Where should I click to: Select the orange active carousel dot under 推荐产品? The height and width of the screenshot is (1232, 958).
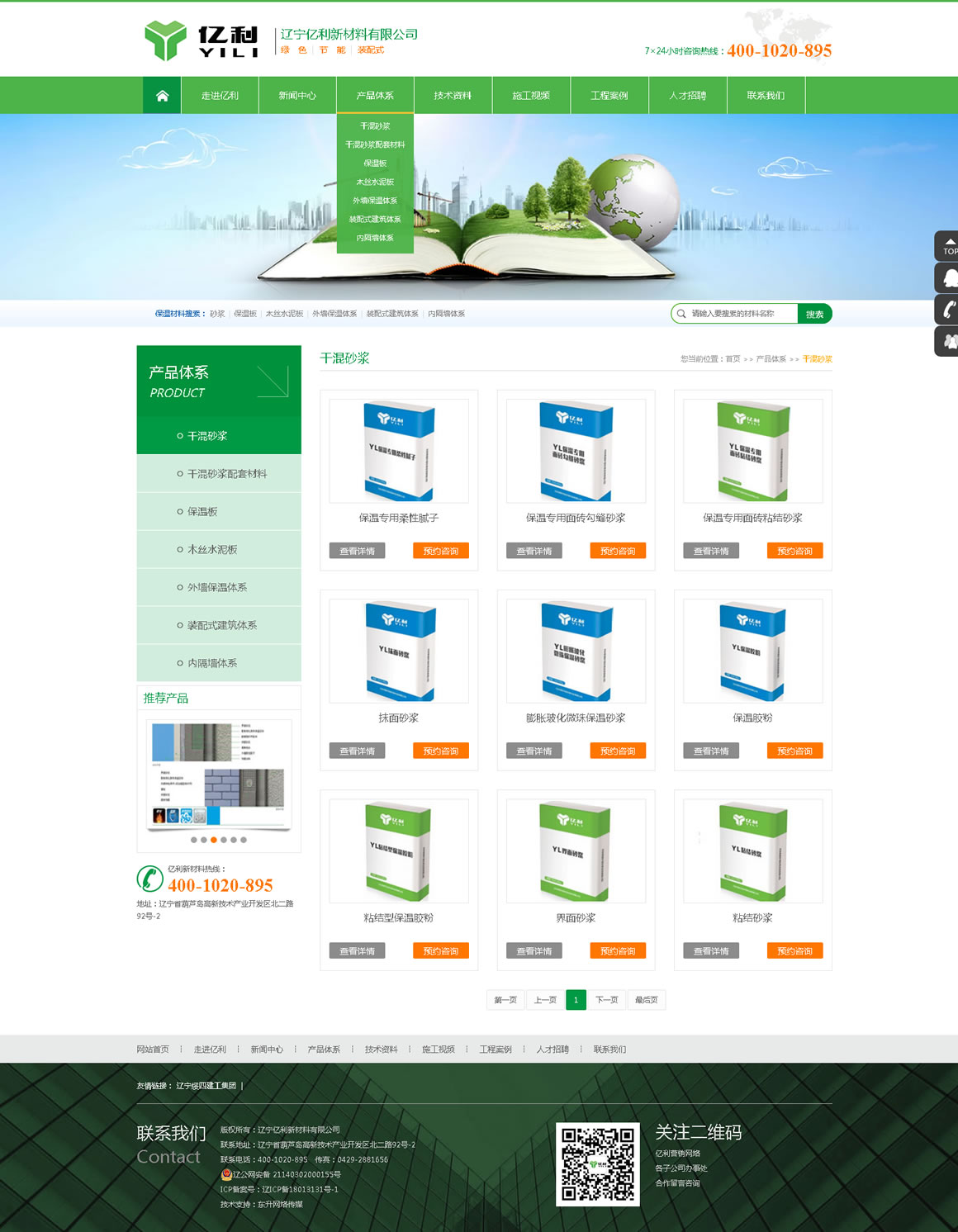[x=214, y=840]
